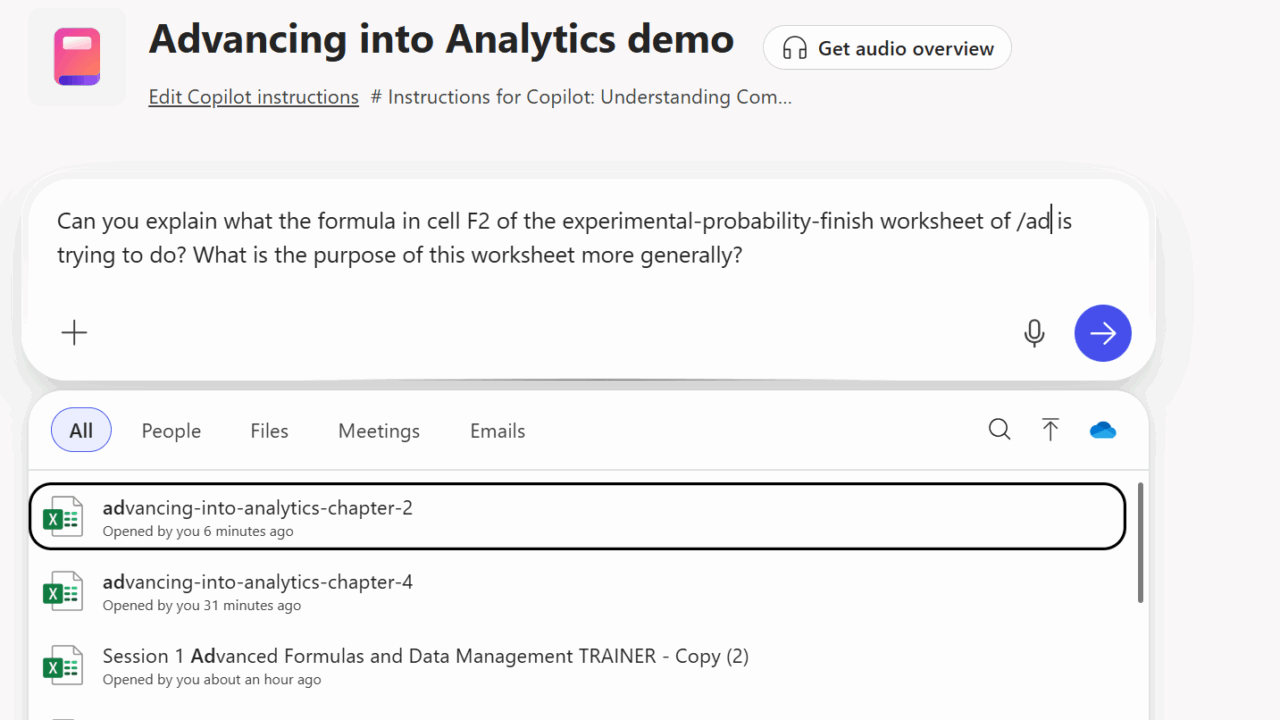Switch to the Files tab
This screenshot has height=720, width=1280.
coord(269,431)
